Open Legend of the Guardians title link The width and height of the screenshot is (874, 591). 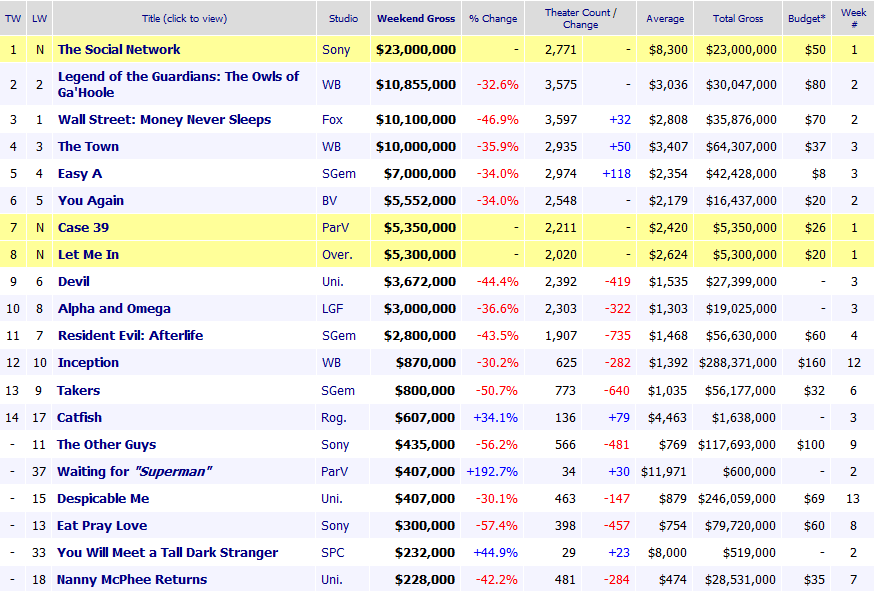tap(178, 84)
